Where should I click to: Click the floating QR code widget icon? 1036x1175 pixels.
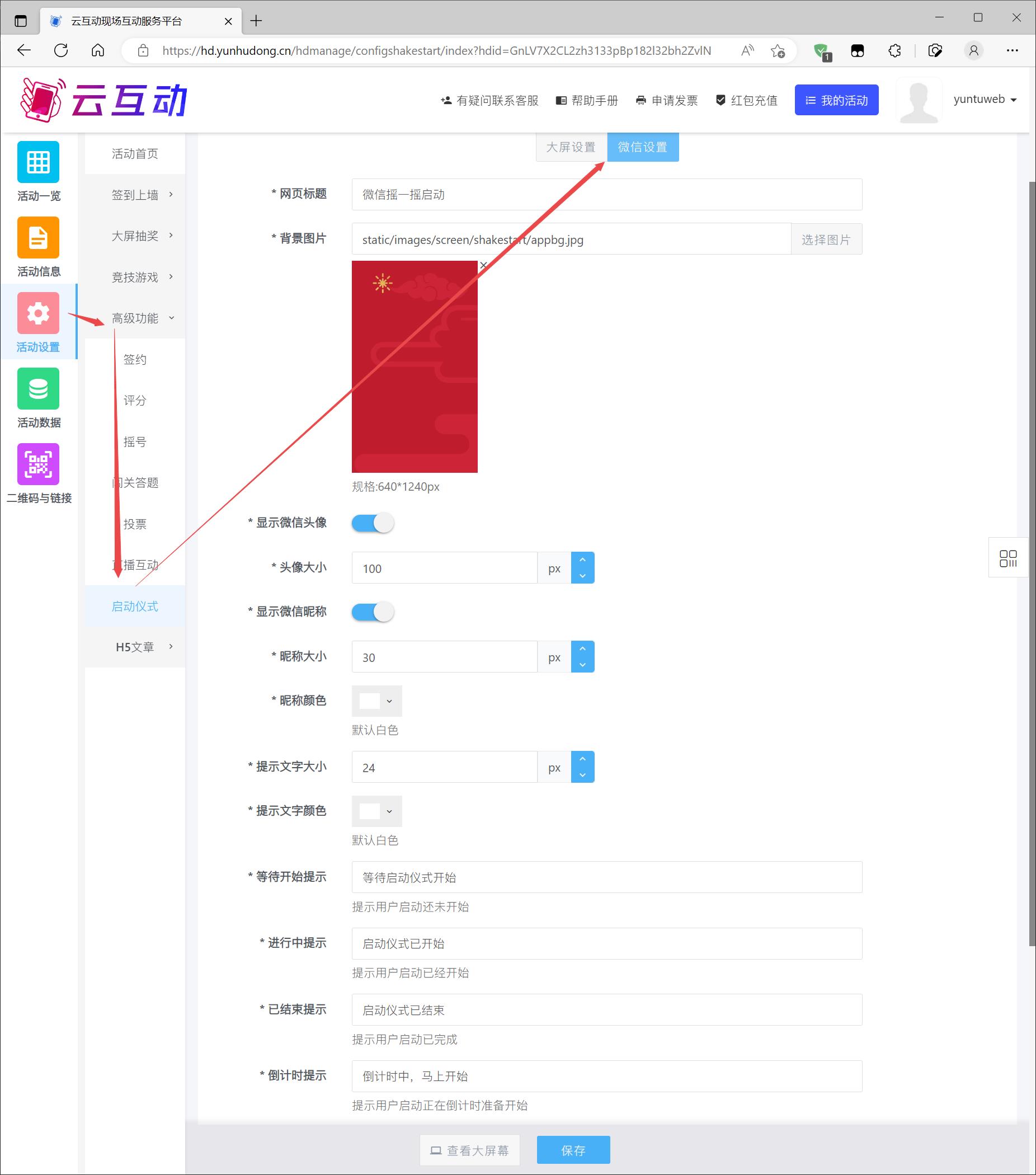click(x=1007, y=558)
